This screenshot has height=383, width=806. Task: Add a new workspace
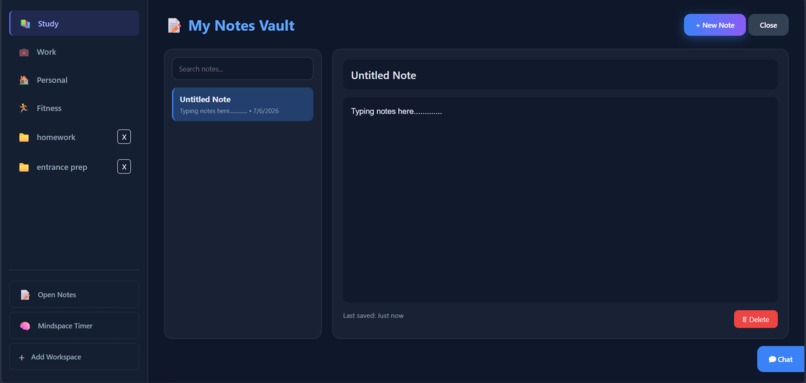click(74, 357)
